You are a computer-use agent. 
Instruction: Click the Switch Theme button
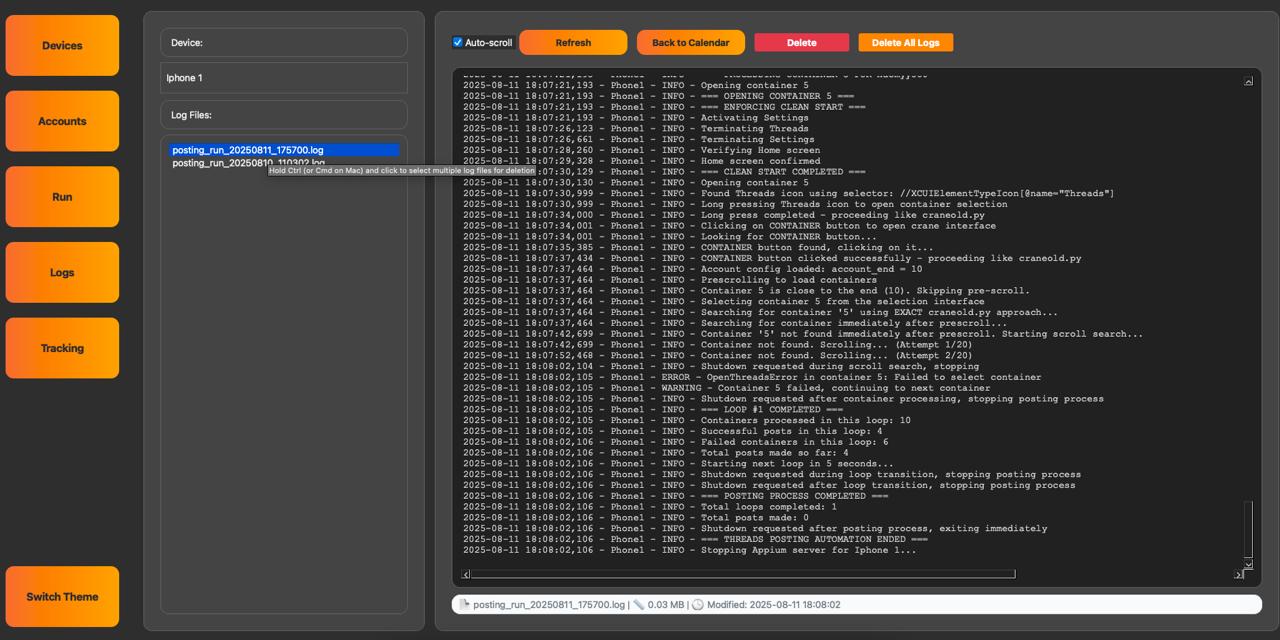coord(62,597)
